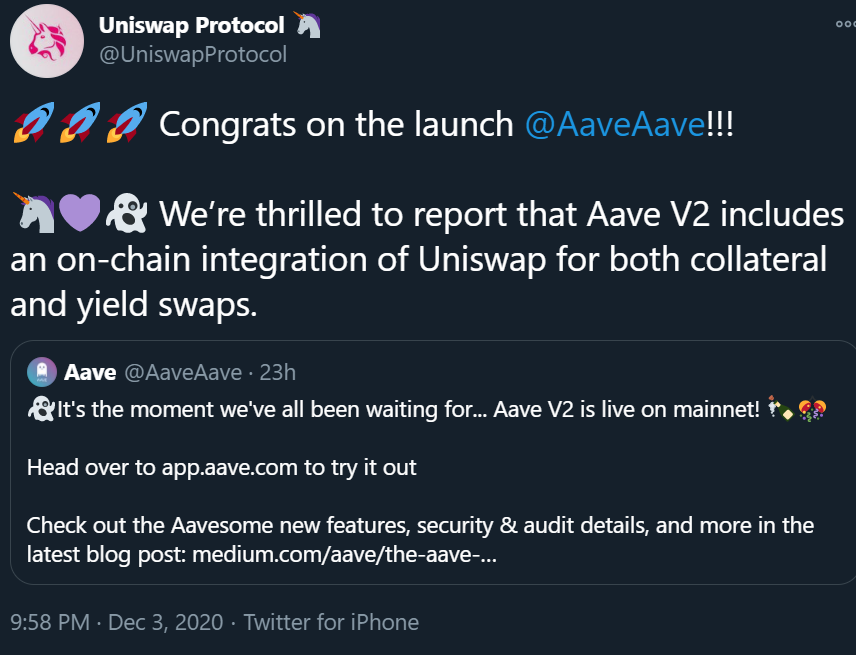Viewport: 856px width, 655px height.
Task: Click the first rocket emoji
Action: click(34, 123)
